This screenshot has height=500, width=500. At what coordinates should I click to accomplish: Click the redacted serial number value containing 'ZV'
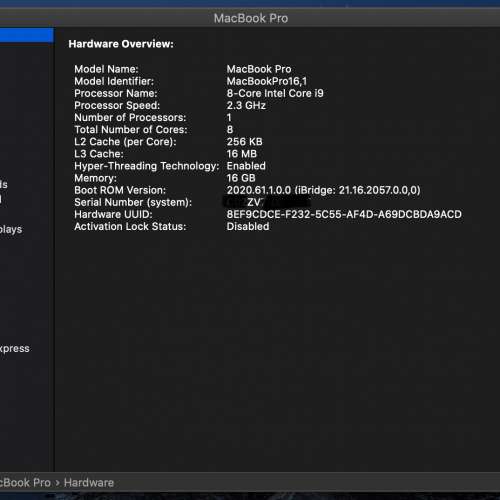(x=267, y=202)
